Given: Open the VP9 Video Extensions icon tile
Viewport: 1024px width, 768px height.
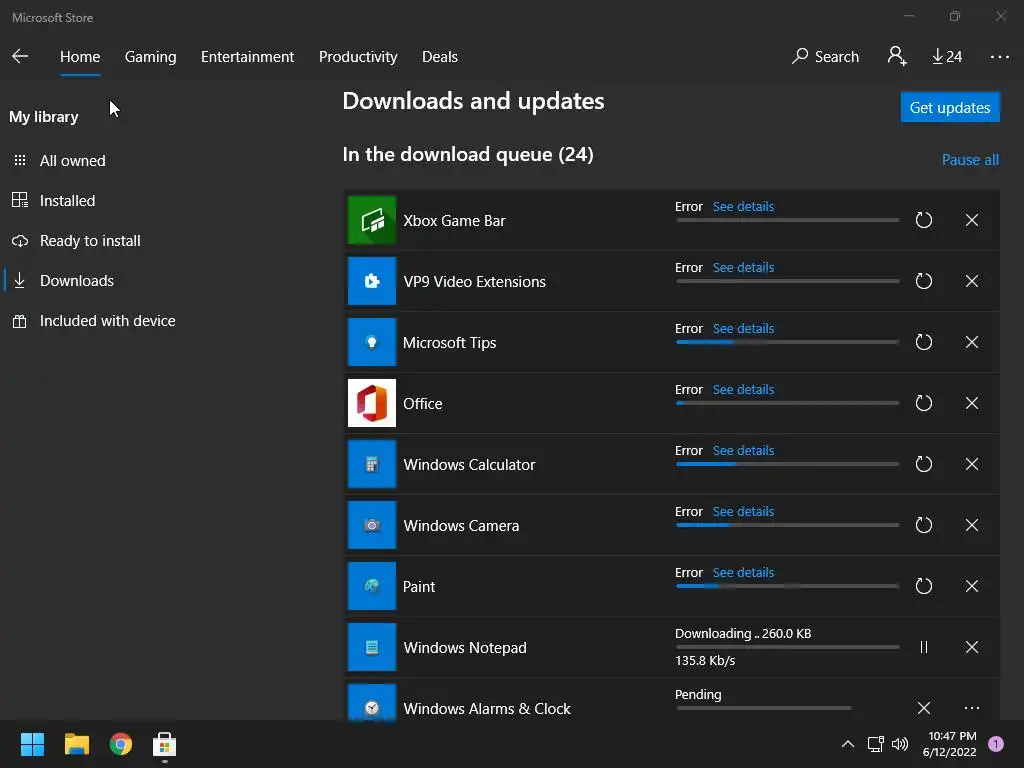Looking at the screenshot, I should pyautogui.click(x=372, y=281).
